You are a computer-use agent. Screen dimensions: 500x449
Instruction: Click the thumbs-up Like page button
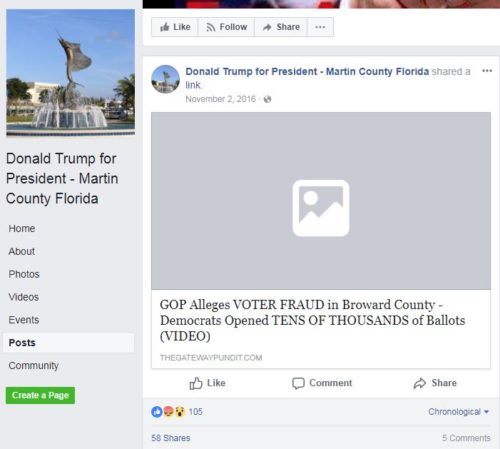(175, 27)
